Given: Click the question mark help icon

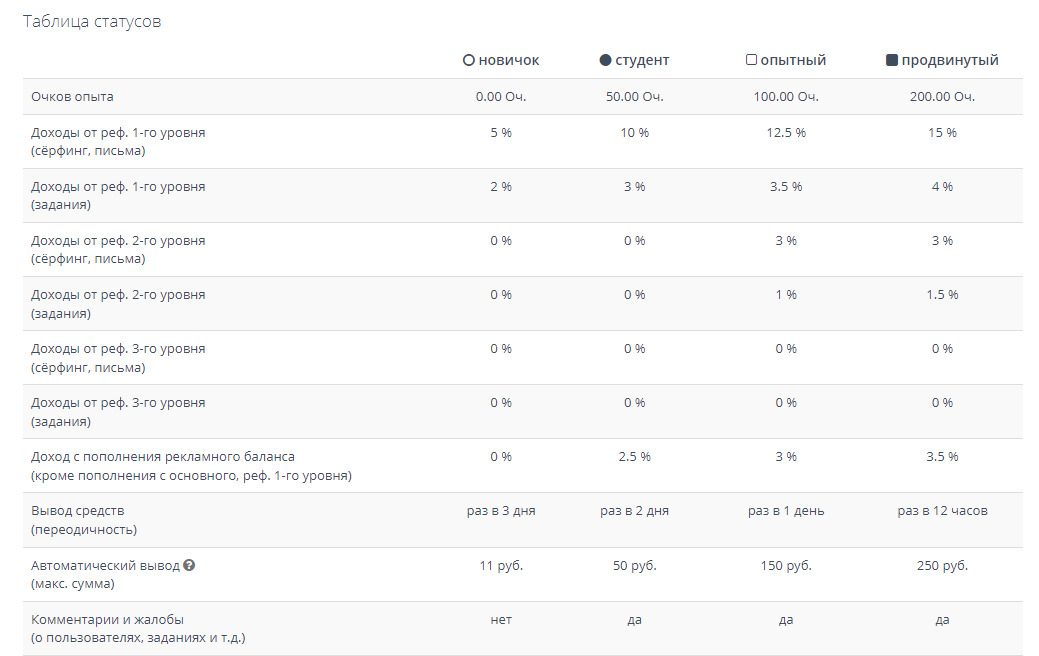Looking at the screenshot, I should coord(189,565).
